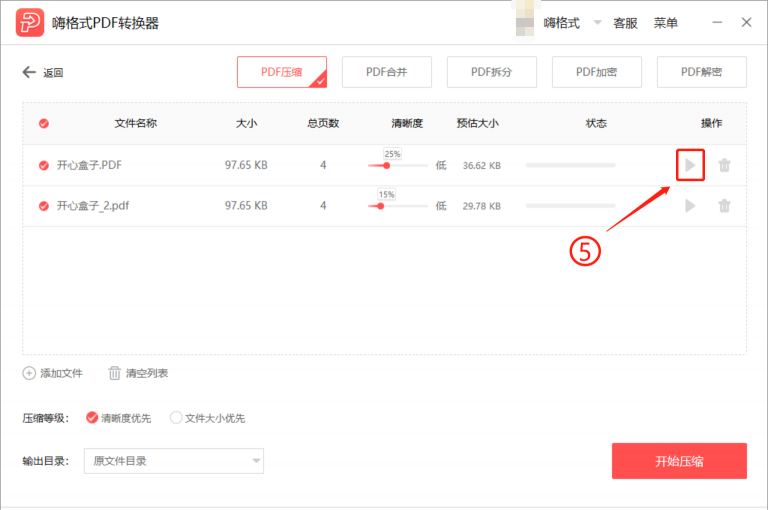Close the converter window

(x=746, y=23)
